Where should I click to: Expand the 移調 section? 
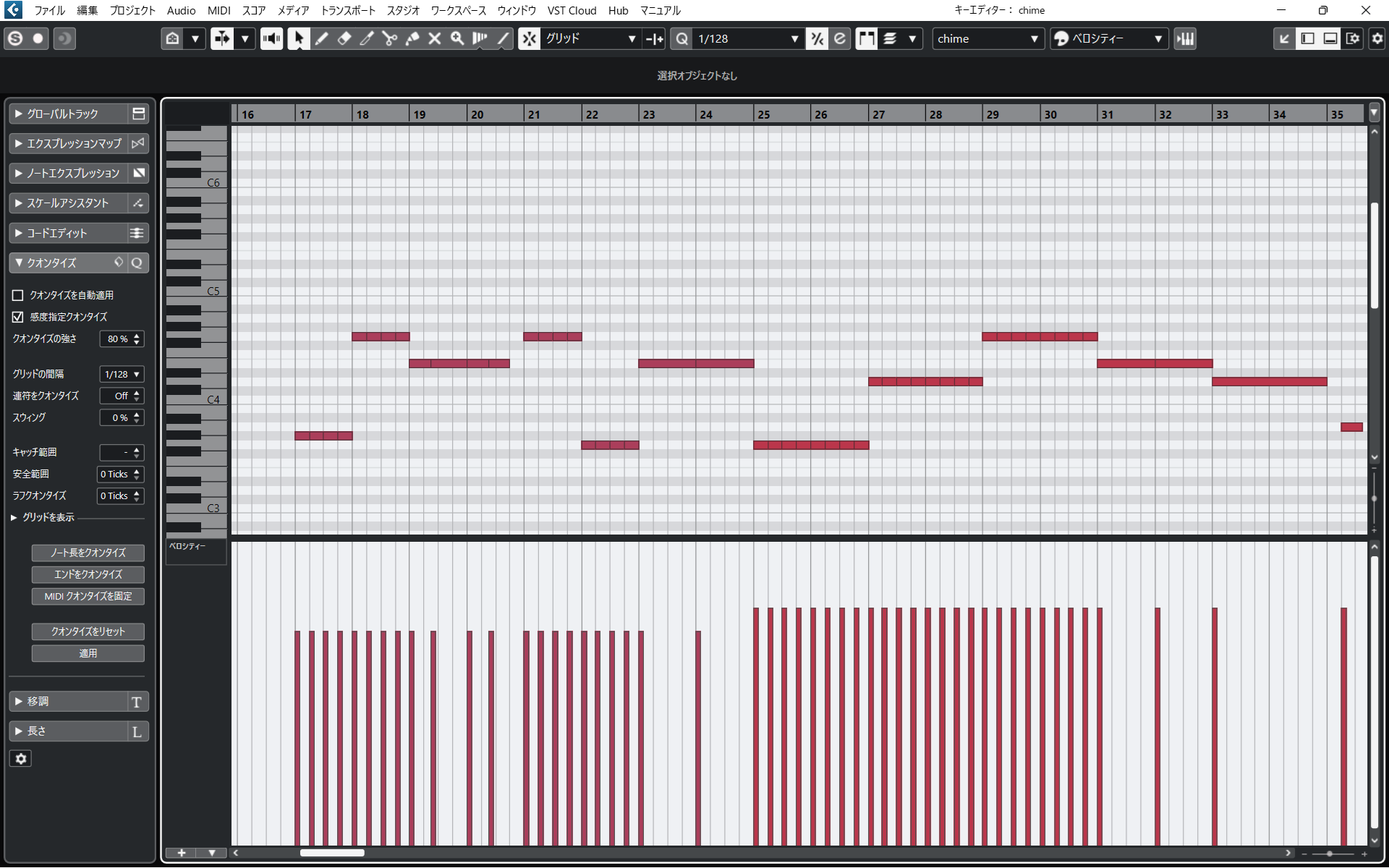(x=67, y=702)
